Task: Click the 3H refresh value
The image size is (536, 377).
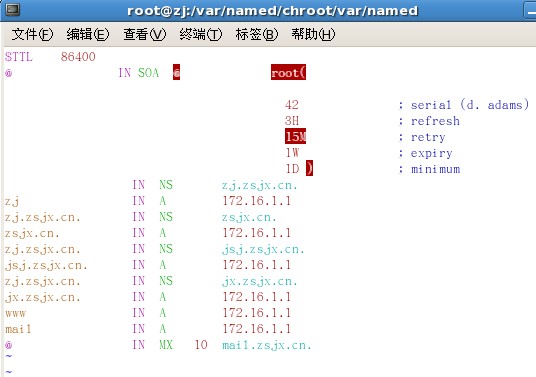Action: 292,121
